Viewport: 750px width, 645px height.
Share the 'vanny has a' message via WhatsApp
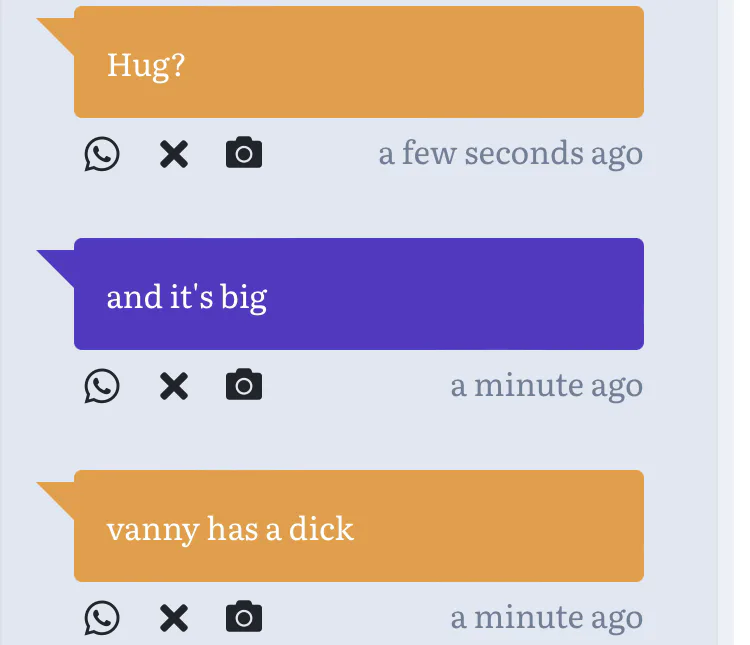(x=101, y=618)
